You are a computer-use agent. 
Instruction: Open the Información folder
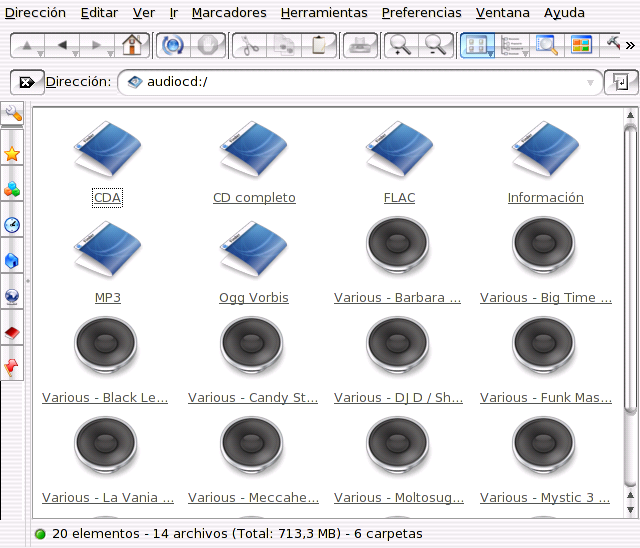tap(545, 161)
